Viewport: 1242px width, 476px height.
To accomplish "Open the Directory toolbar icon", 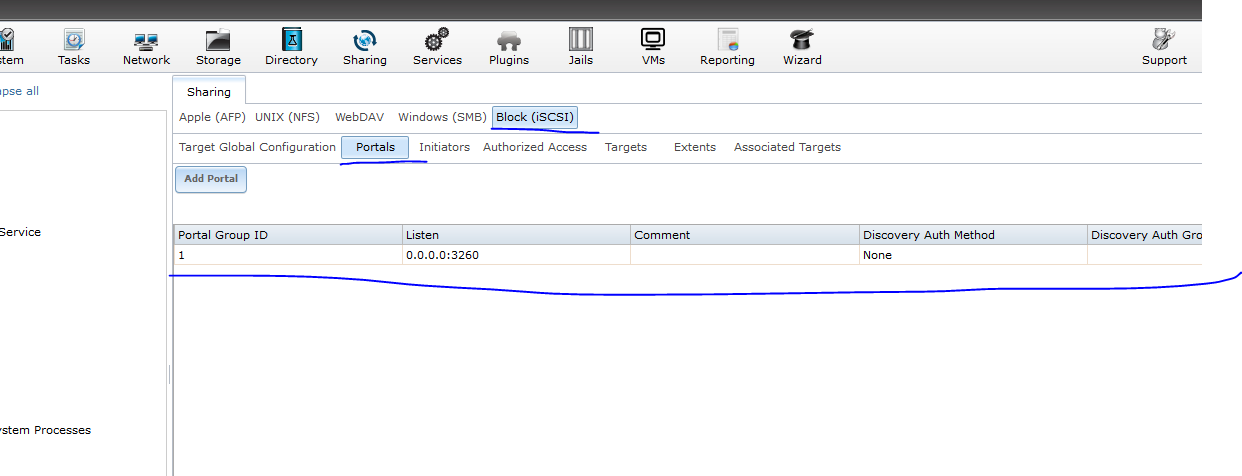I will [x=291, y=47].
